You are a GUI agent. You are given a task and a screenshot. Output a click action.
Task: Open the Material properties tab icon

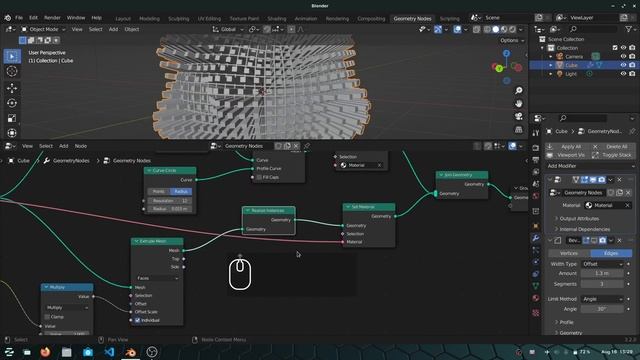tap(536, 298)
